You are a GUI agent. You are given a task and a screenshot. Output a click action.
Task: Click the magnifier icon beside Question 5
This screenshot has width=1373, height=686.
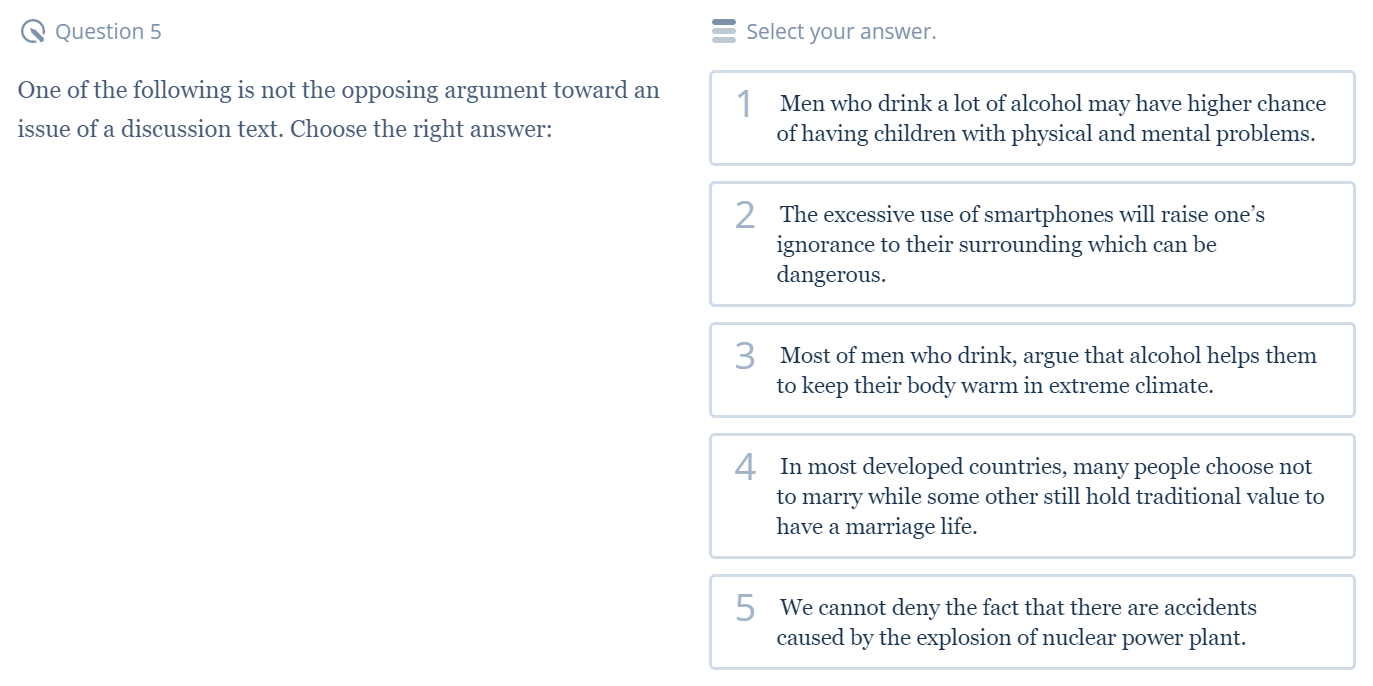point(31,31)
